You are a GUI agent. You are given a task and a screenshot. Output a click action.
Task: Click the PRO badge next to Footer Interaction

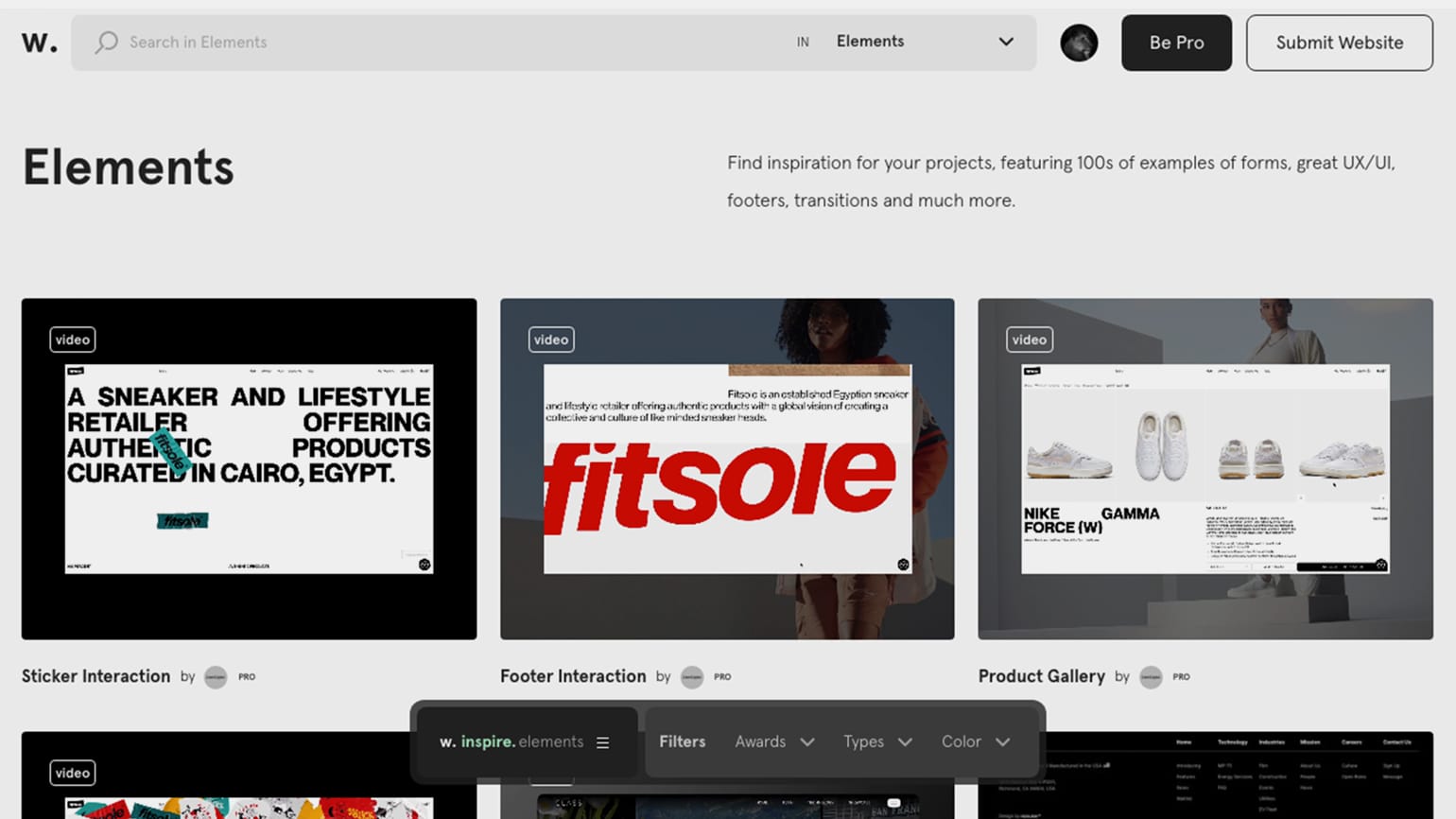[722, 677]
